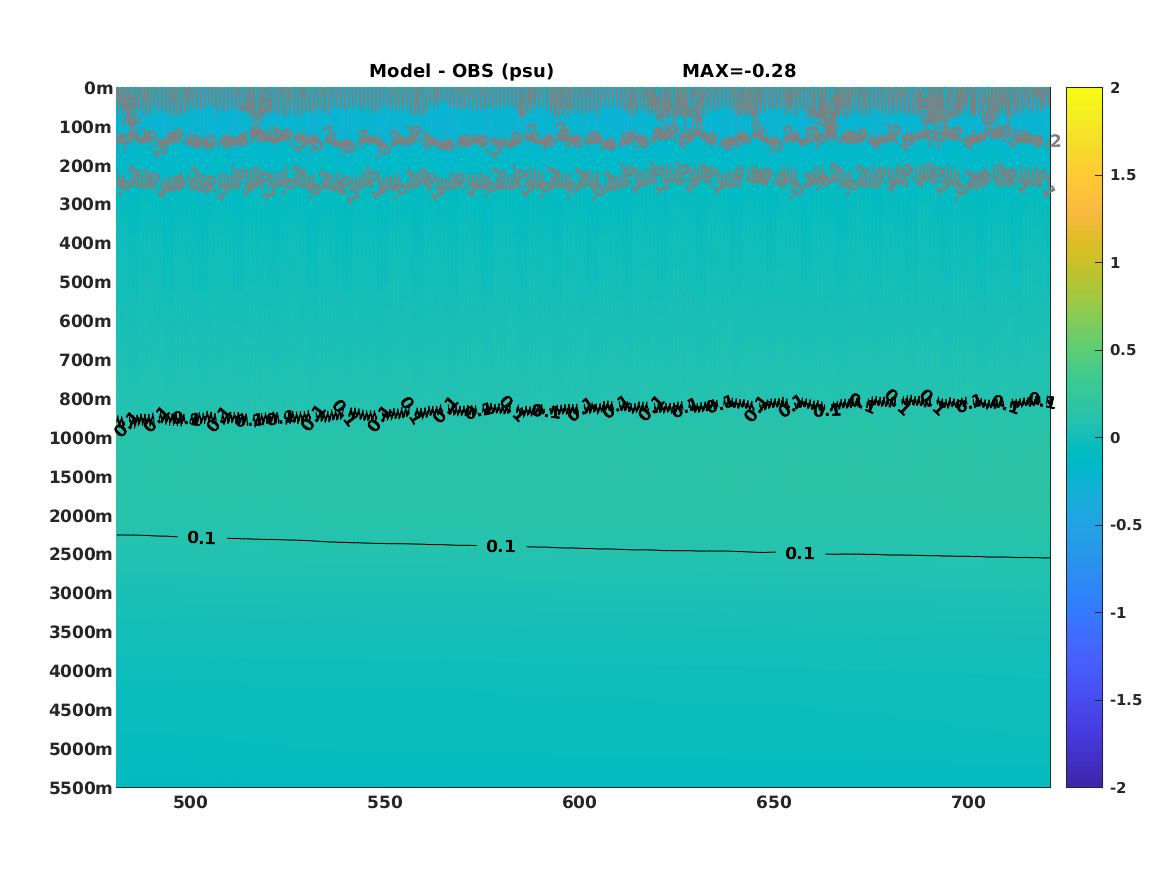Click the colorbar tick label '-1'
The width and height of the screenshot is (1167, 875).
(1117, 612)
